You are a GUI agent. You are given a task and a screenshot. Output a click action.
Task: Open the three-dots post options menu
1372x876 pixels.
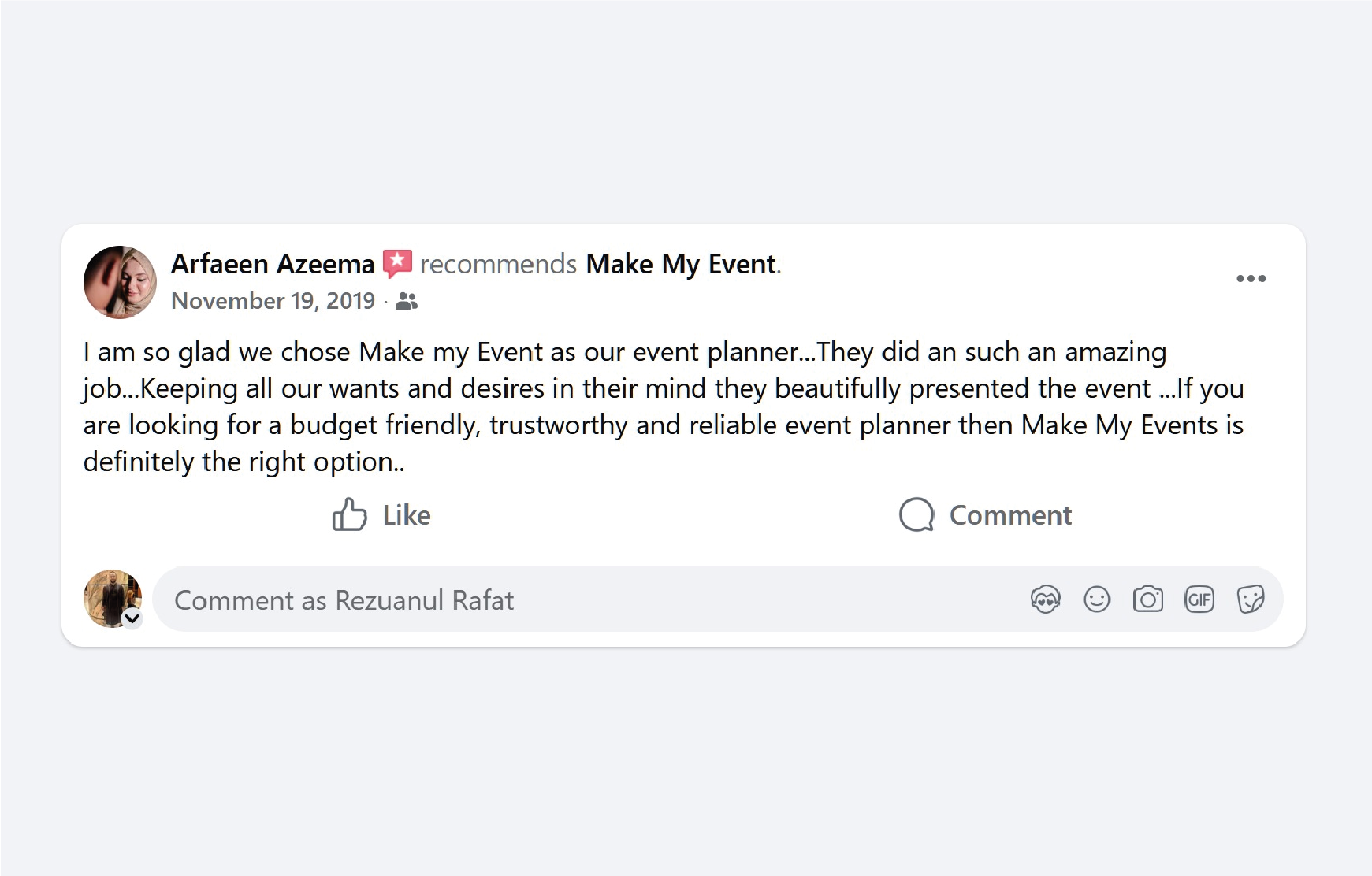click(1251, 278)
